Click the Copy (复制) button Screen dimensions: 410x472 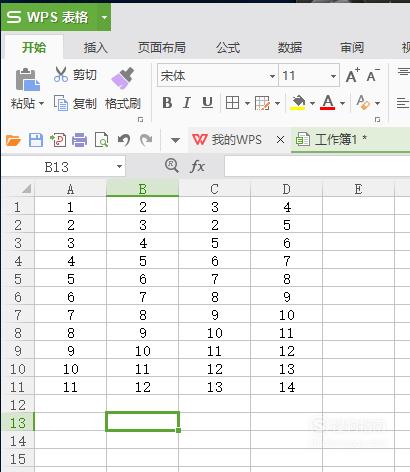point(75,103)
